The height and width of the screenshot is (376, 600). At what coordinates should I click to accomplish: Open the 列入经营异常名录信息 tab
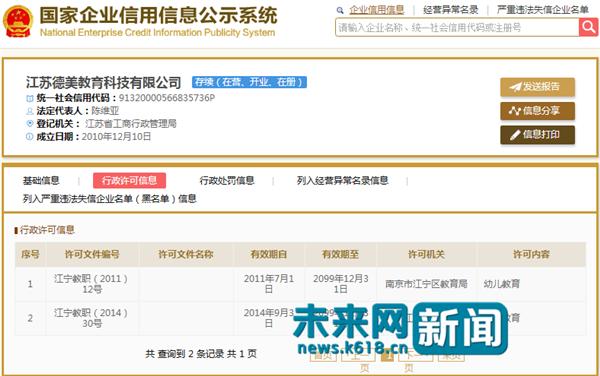coord(342,181)
